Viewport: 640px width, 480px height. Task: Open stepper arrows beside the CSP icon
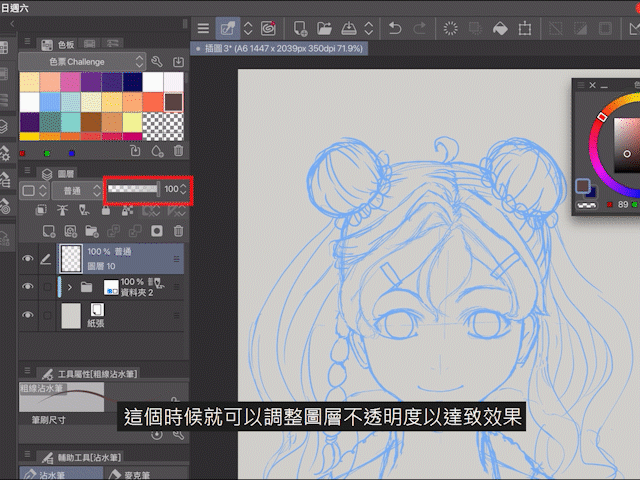pyautogui.click(x=248, y=29)
